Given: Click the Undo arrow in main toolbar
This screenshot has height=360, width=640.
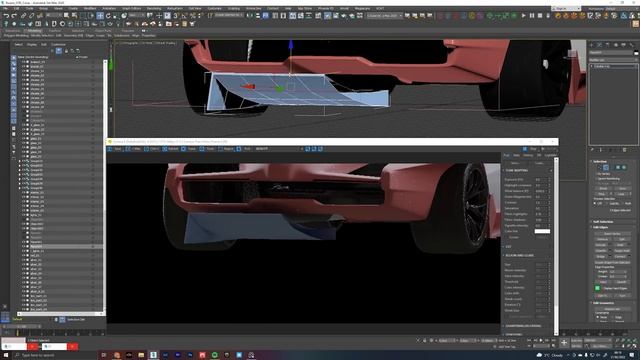Looking at the screenshot, I should (x=6, y=16).
